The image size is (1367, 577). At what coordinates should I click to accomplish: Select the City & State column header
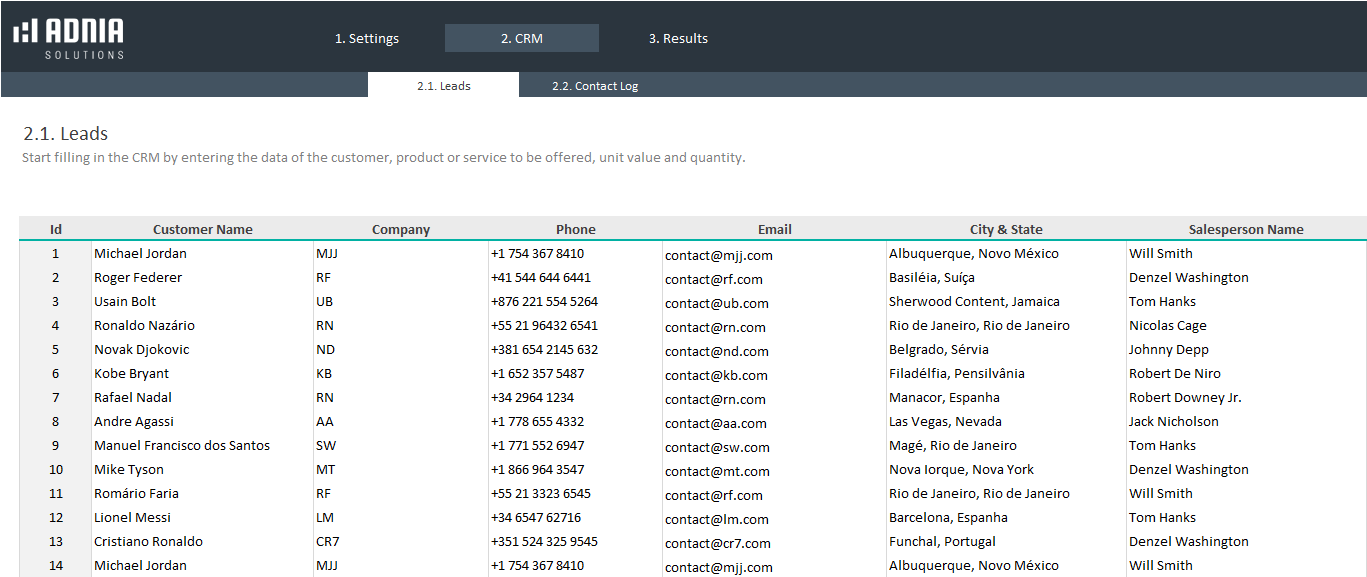tap(1005, 230)
